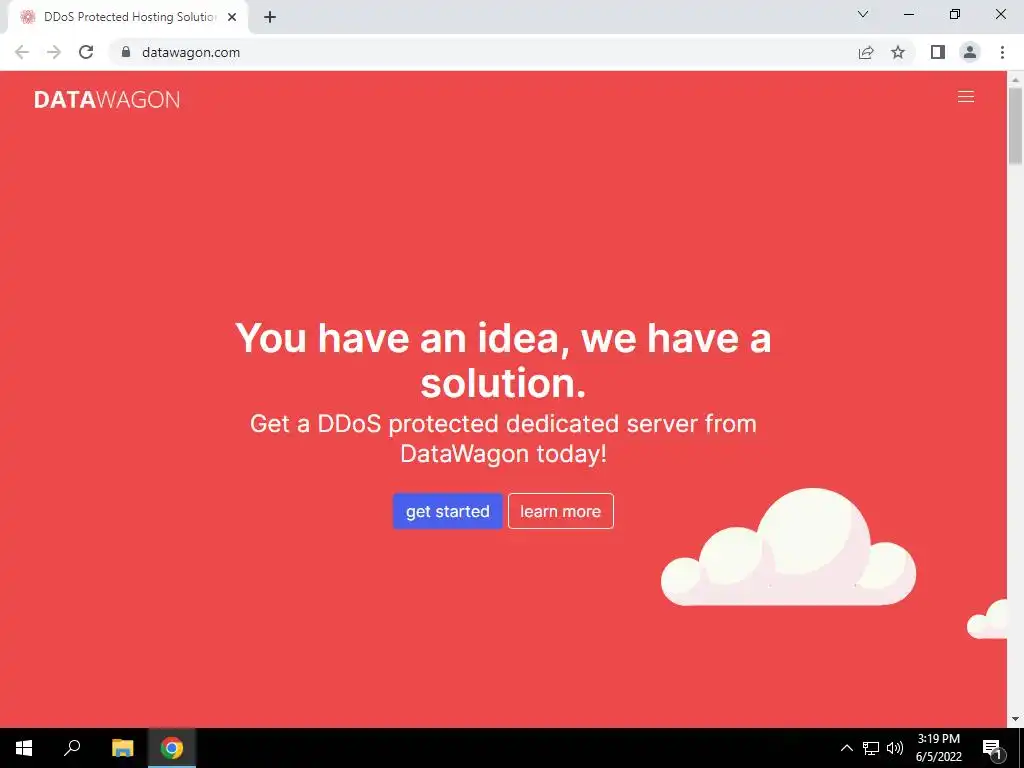Open Chrome three-dot menu
1024x768 pixels.
(1002, 52)
